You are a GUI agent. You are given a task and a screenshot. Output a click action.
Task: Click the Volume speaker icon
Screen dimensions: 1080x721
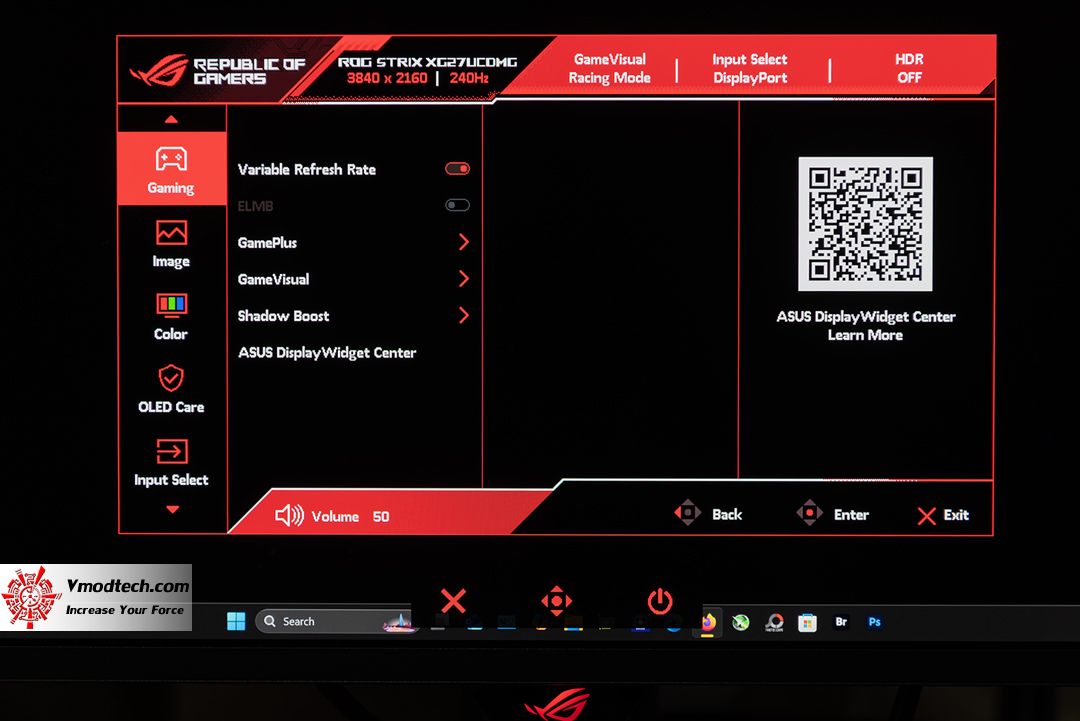point(289,515)
